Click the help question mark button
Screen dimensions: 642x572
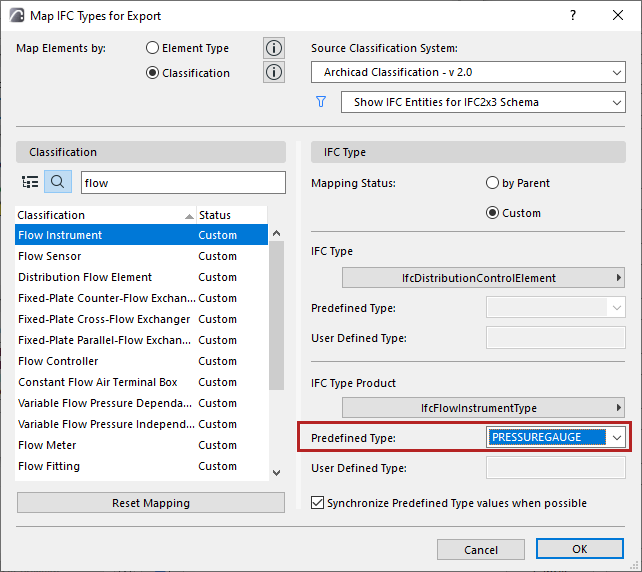(573, 15)
